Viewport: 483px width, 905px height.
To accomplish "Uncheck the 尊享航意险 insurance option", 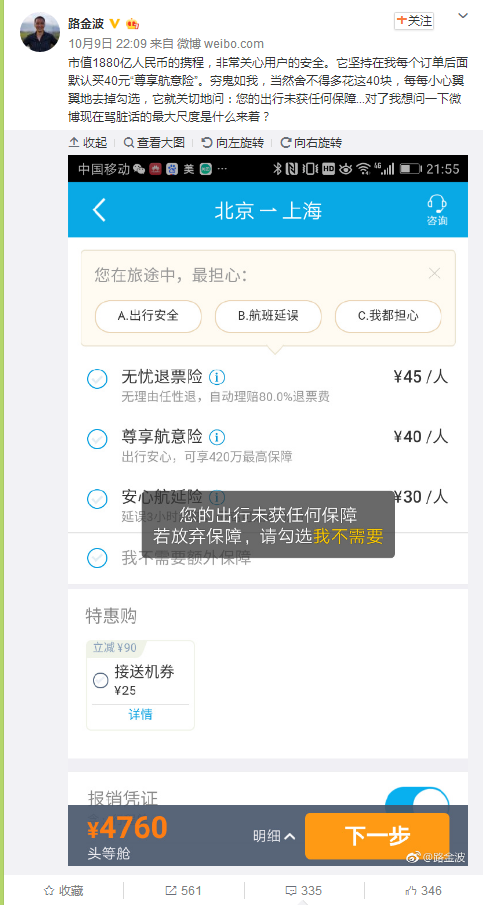I will 97,439.
